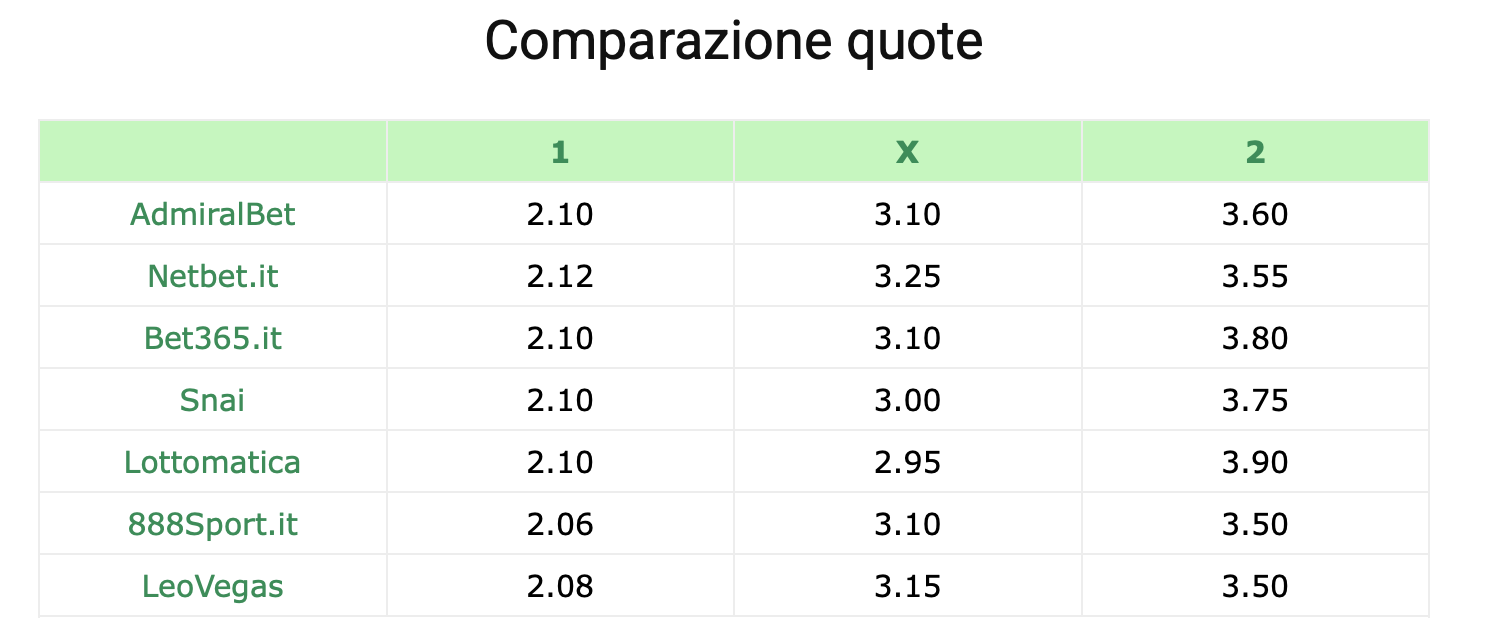Viewport: 1493px width, 618px height.
Task: Select AdmiralBet home win odd 2.10
Action: [560, 214]
